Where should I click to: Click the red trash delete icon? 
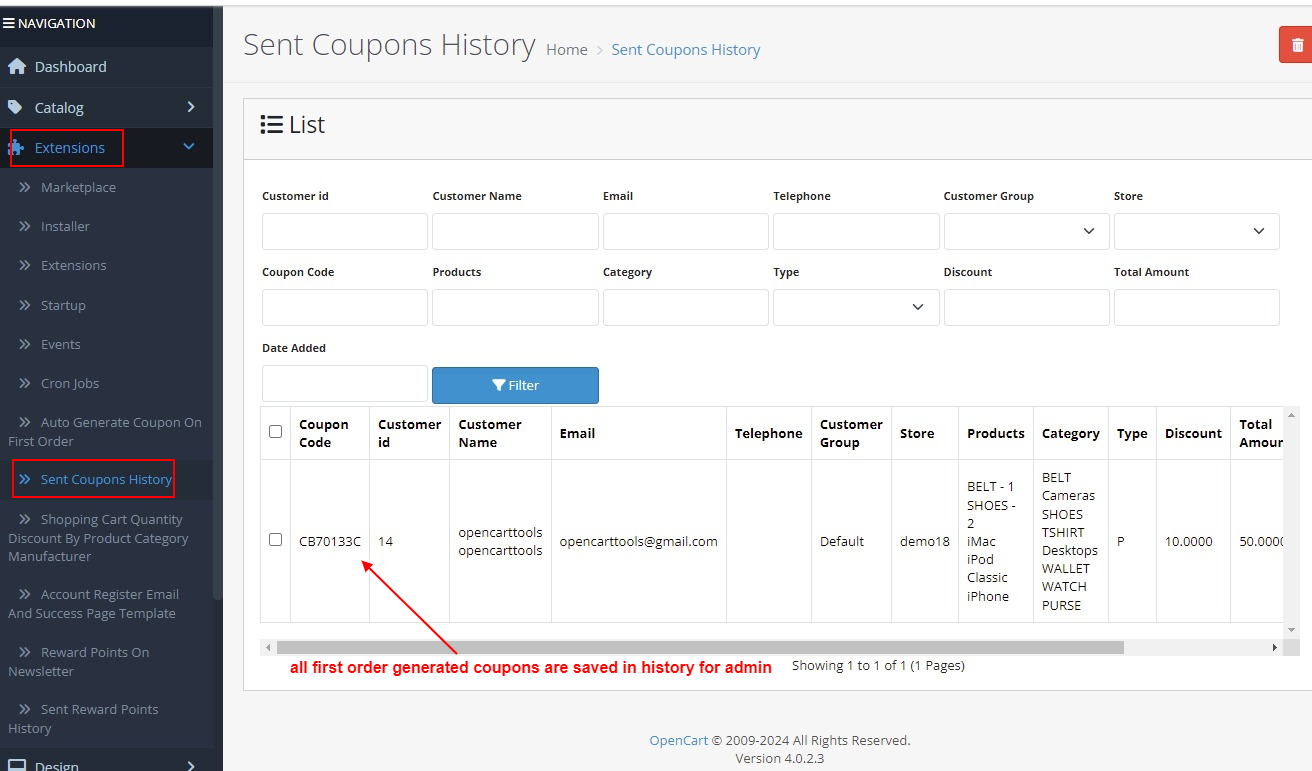click(1297, 45)
